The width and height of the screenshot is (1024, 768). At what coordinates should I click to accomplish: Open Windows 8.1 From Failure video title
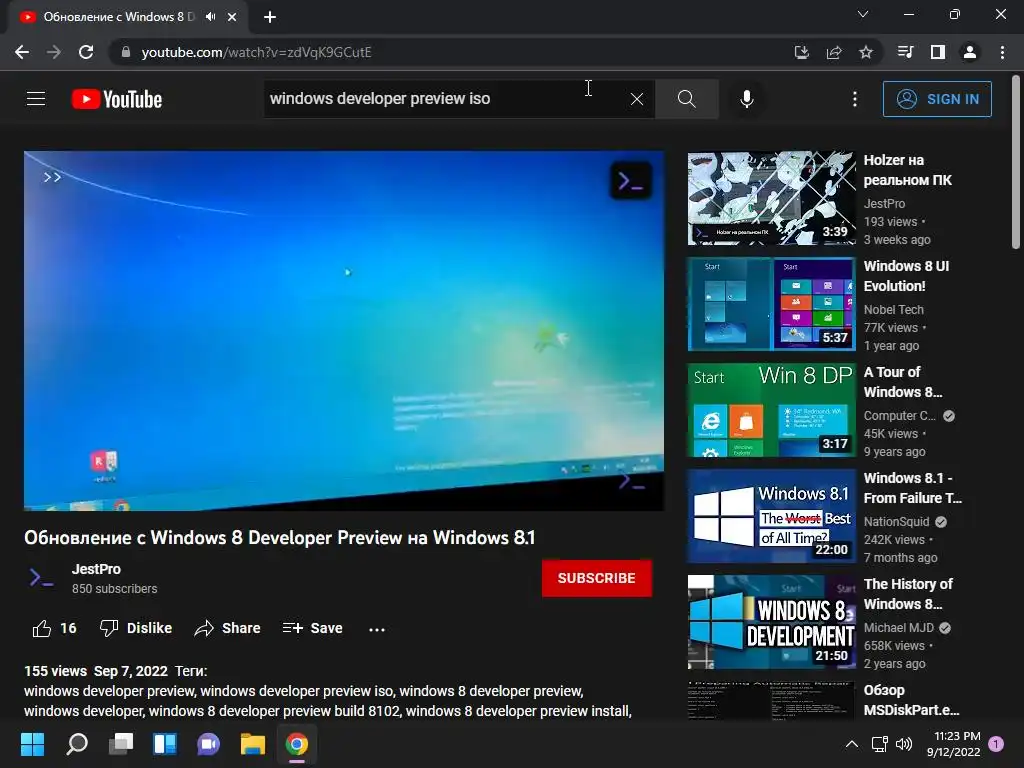click(x=912, y=488)
